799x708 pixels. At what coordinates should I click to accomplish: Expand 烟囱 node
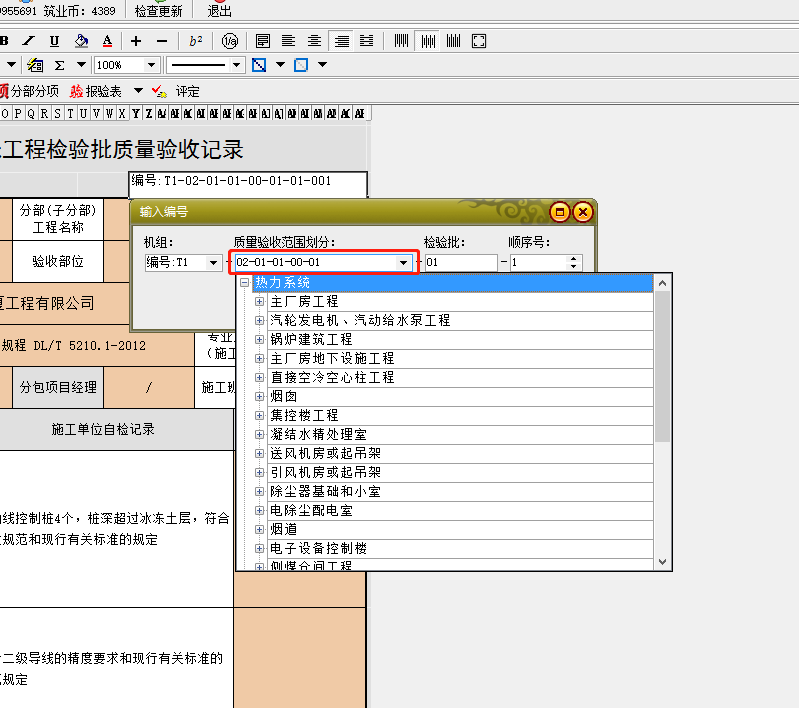pos(259,396)
